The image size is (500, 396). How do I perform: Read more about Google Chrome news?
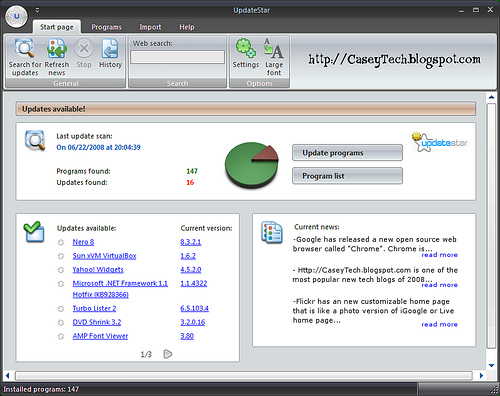(x=439, y=255)
